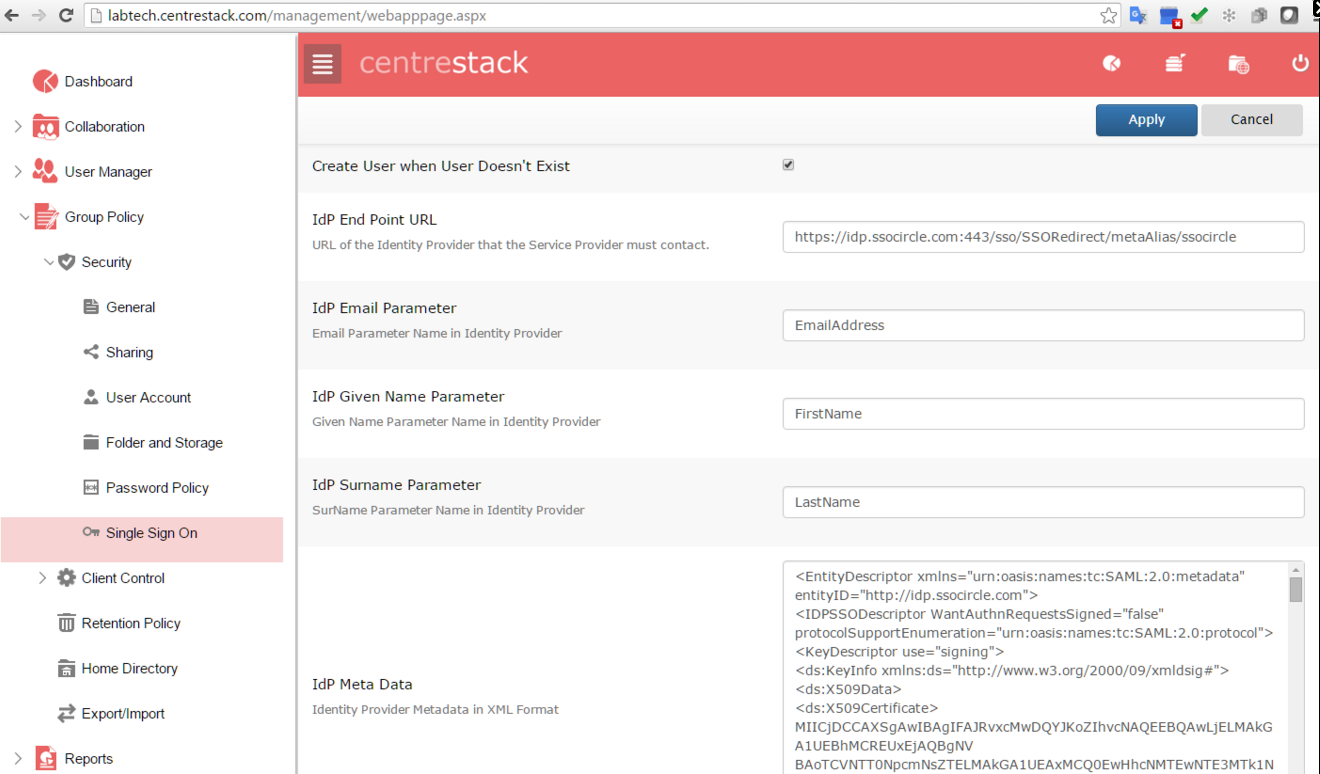Click the metadata scrollbar up arrow
The width and height of the screenshot is (1320, 774).
[x=1295, y=568]
